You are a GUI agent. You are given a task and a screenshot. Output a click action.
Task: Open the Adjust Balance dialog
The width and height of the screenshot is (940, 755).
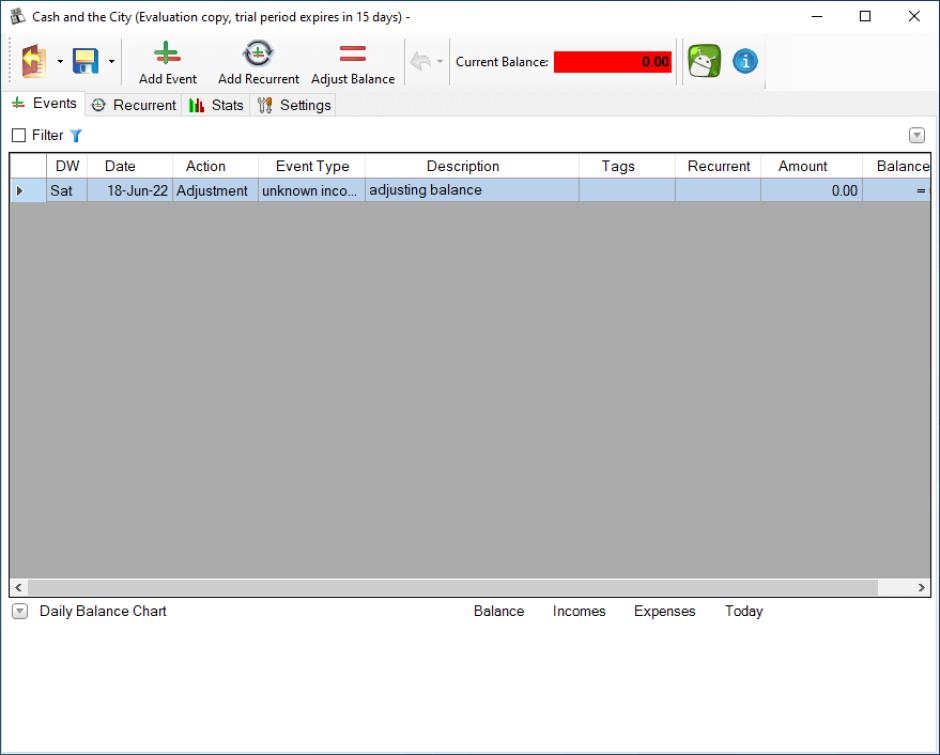[x=352, y=63]
